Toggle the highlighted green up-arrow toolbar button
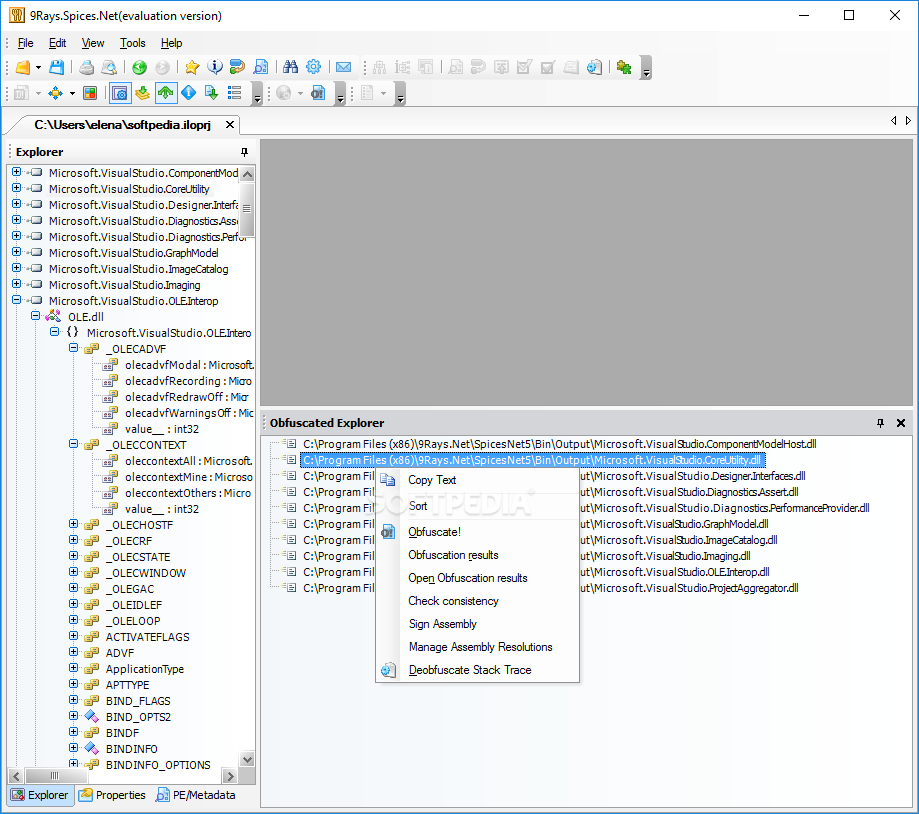The image size is (919, 814). (x=166, y=93)
